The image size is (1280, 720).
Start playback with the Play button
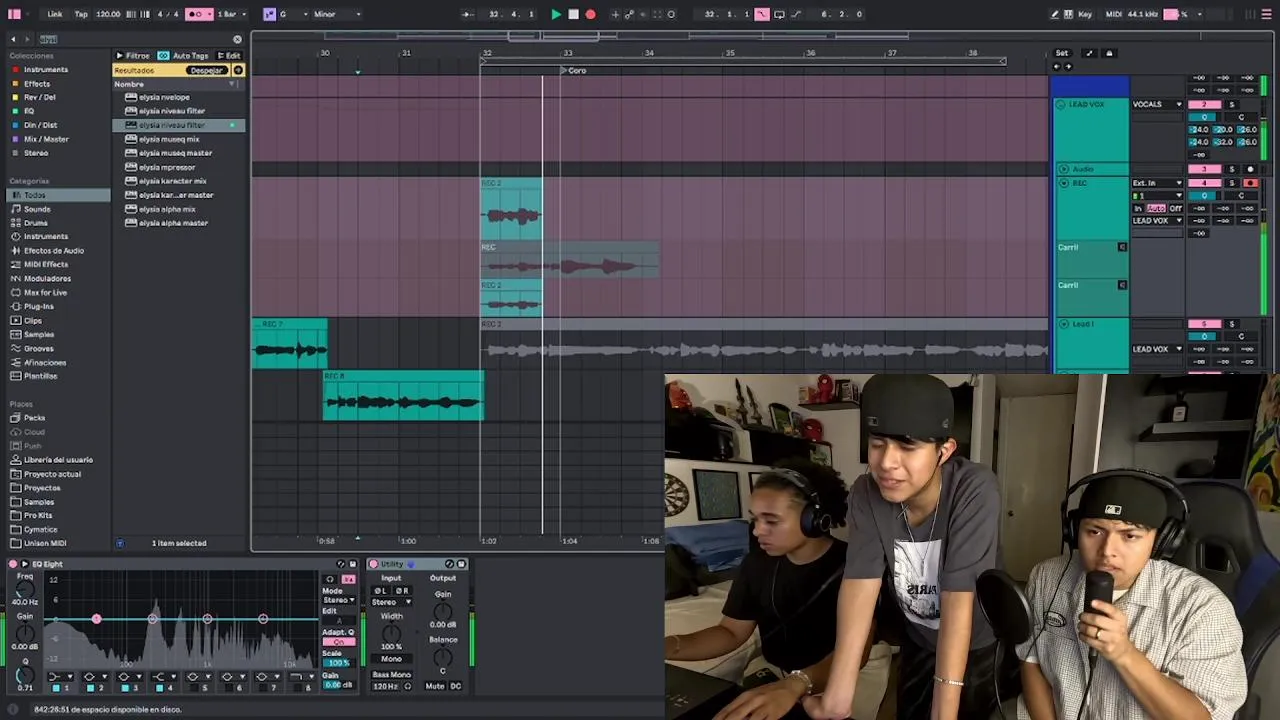click(556, 14)
